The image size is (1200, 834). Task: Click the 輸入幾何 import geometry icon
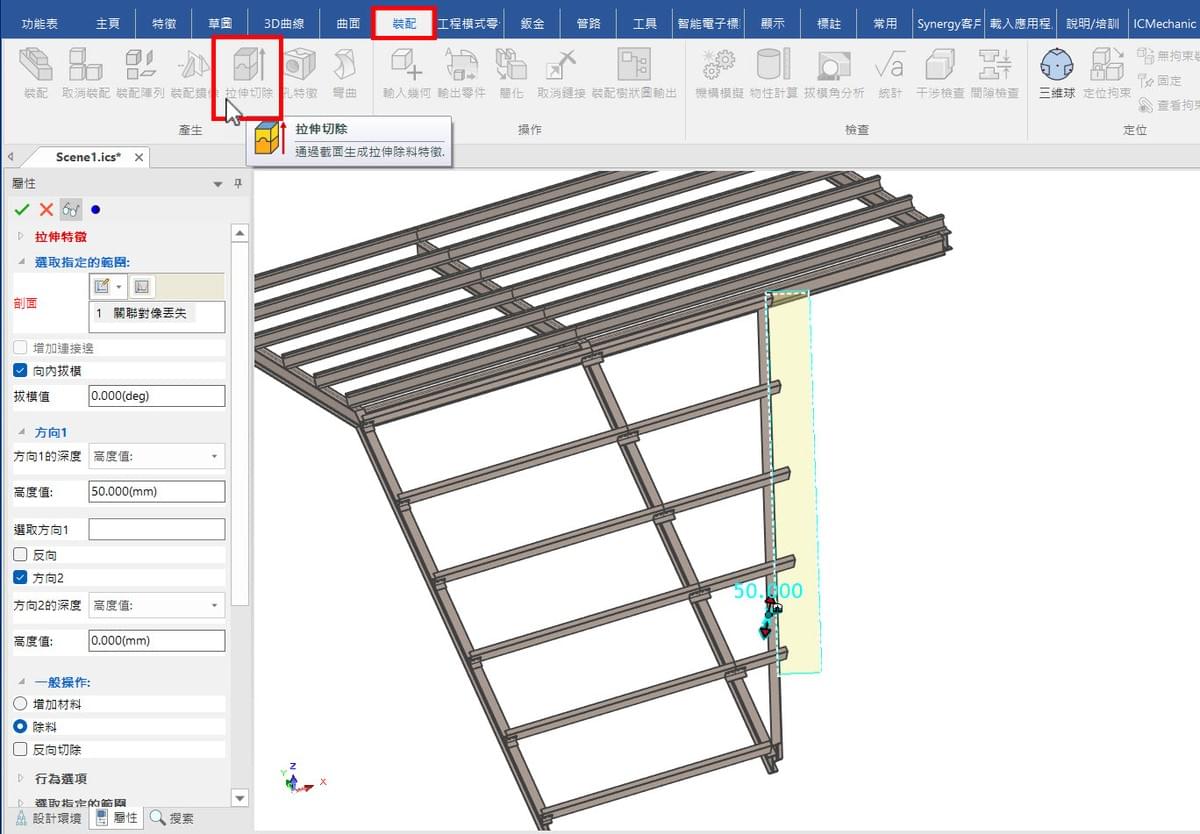coord(406,66)
